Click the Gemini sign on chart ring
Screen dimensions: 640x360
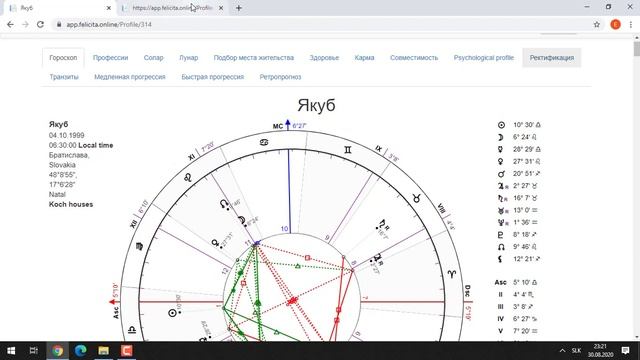tap(347, 150)
